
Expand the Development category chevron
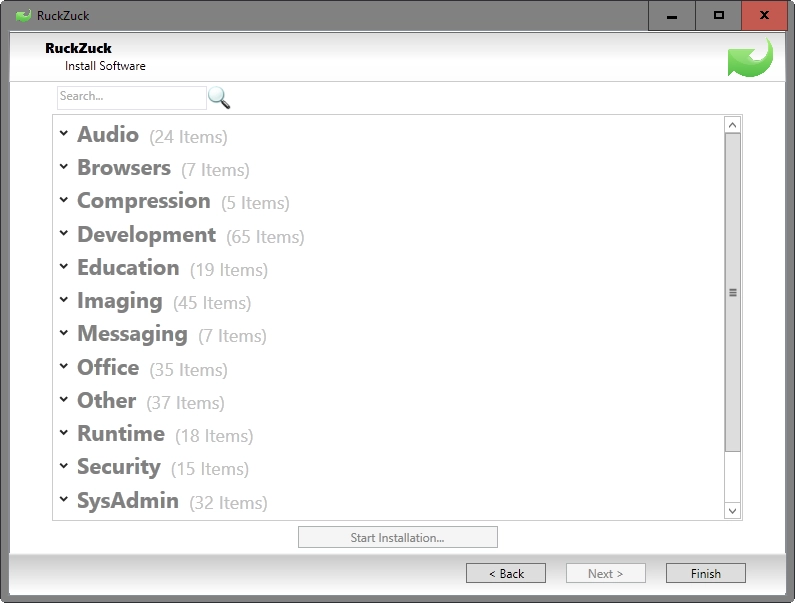click(x=64, y=233)
